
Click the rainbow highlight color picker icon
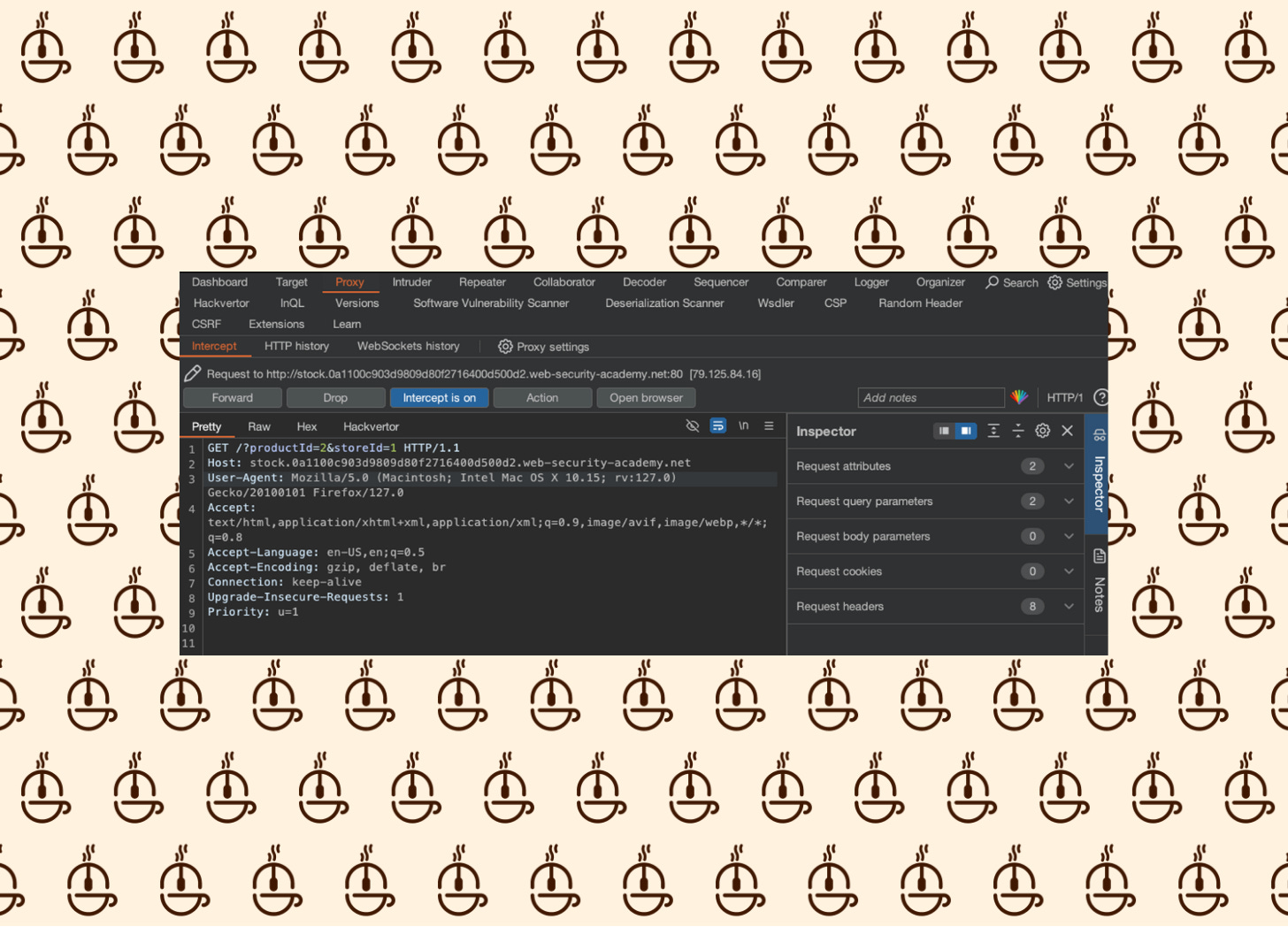coord(1020,397)
